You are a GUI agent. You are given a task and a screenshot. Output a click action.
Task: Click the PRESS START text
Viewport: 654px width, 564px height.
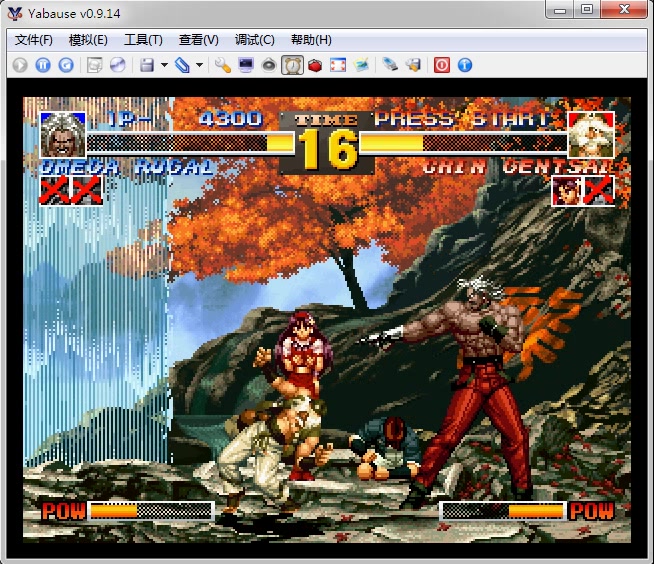pyautogui.click(x=462, y=119)
